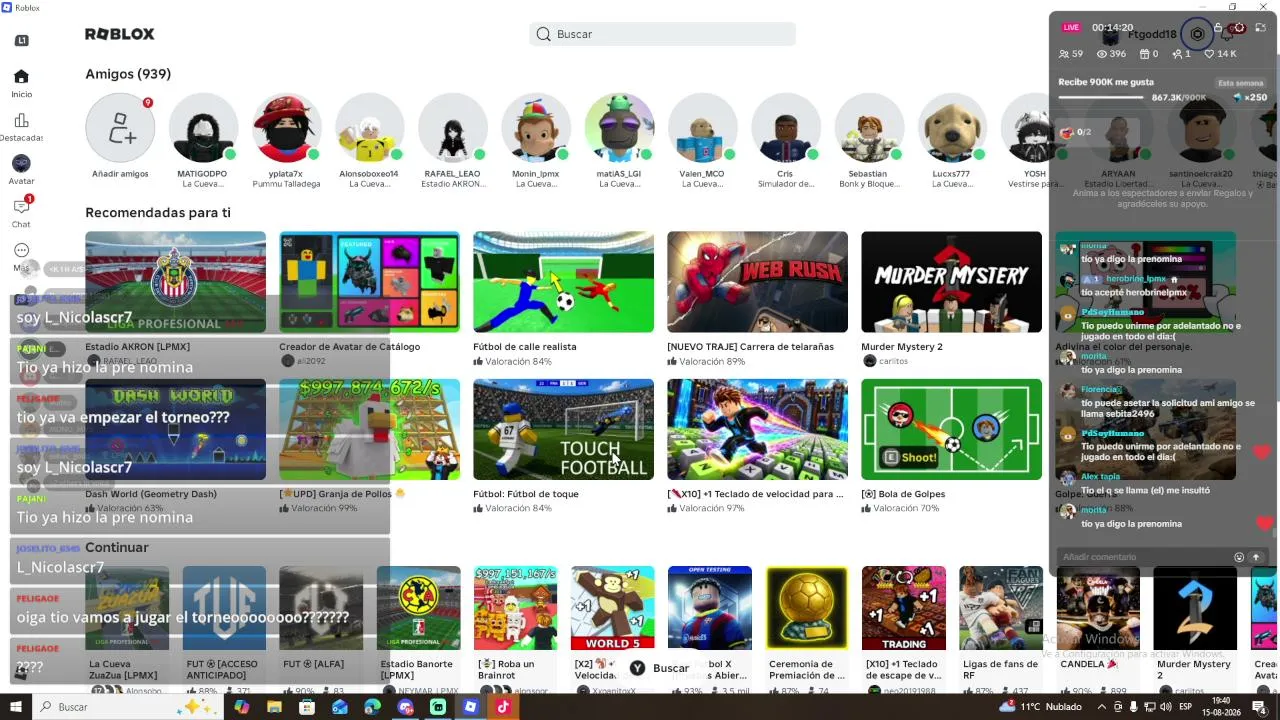
Task: Open Touch Football game thumbnail
Action: 564,430
